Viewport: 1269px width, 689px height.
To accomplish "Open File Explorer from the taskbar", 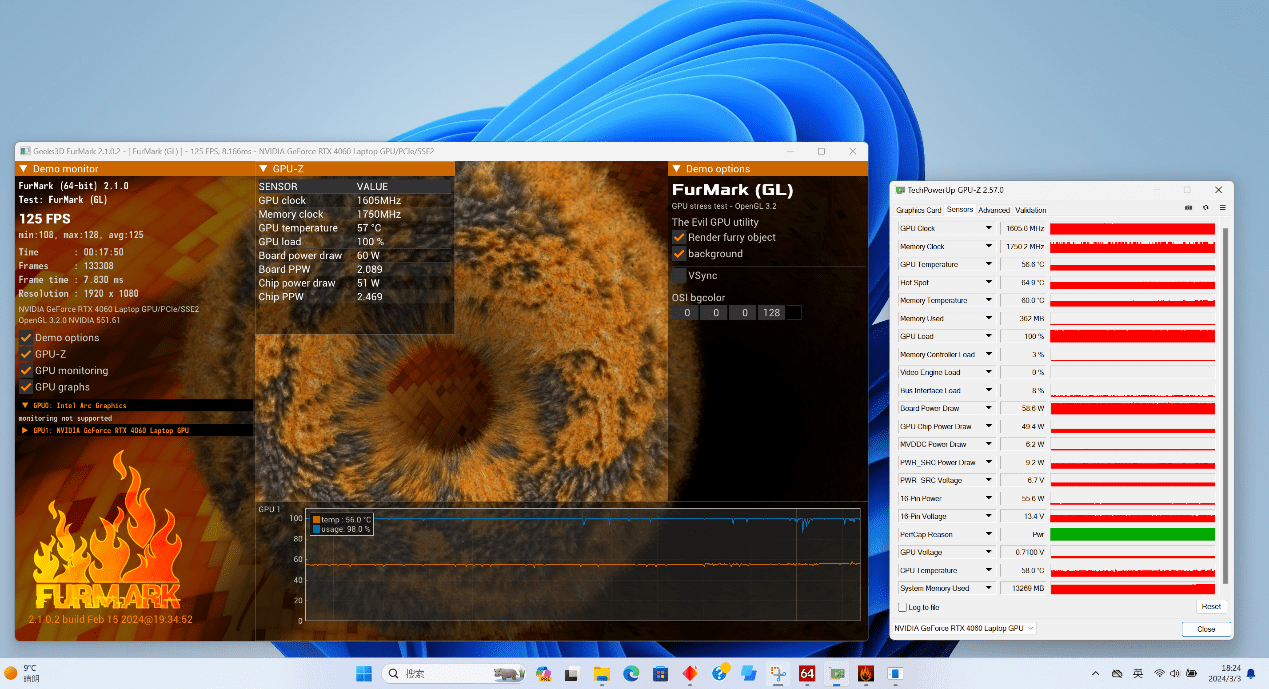I will (602, 674).
